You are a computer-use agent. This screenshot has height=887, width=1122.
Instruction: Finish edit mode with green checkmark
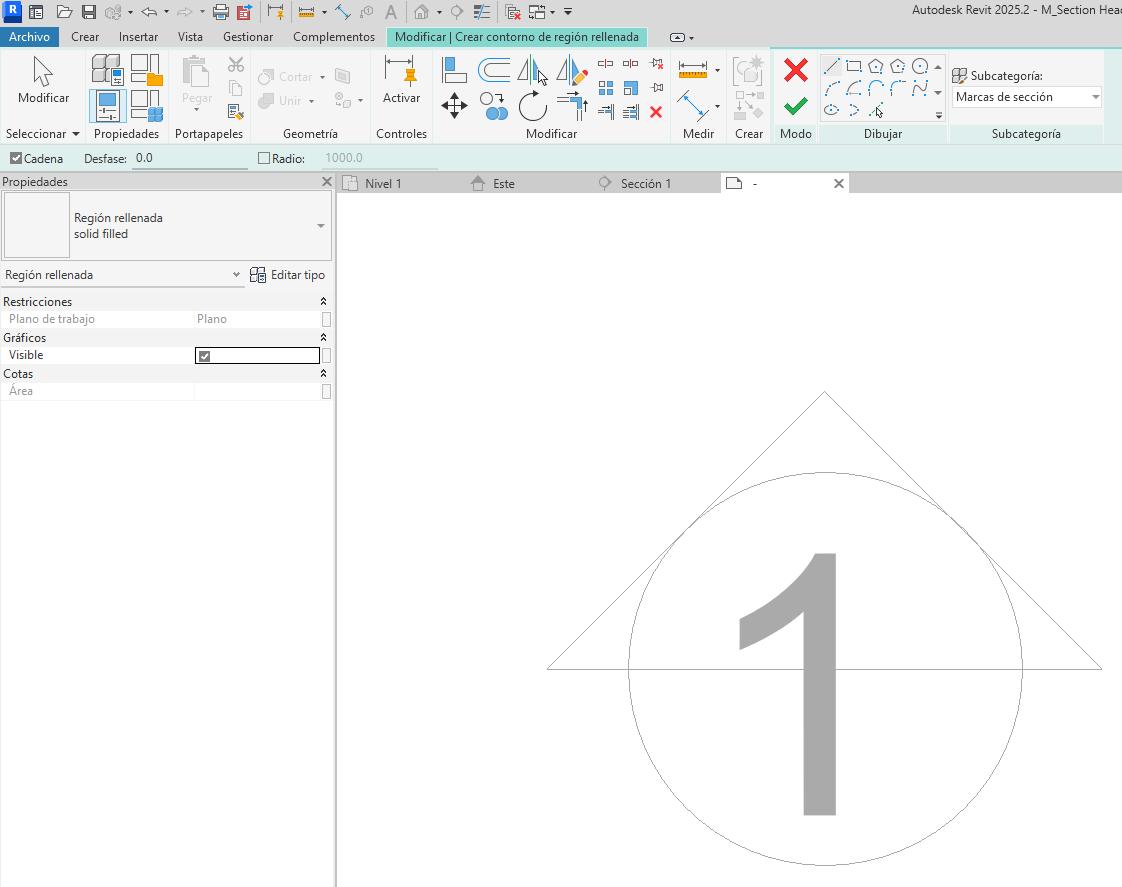[796, 107]
